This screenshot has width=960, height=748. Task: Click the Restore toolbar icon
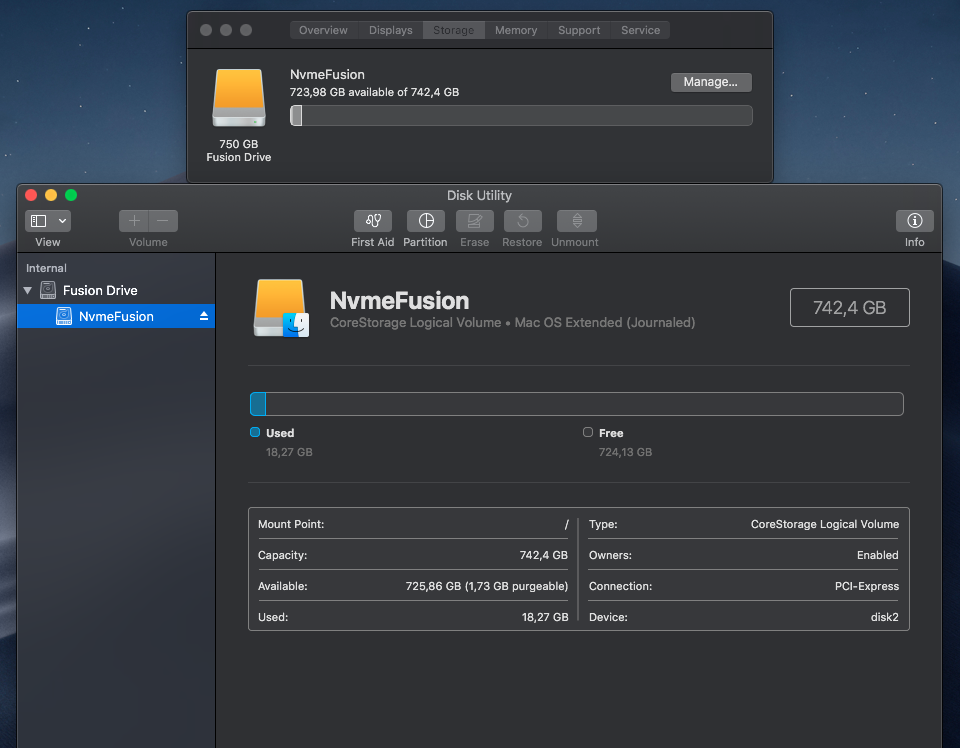[522, 221]
